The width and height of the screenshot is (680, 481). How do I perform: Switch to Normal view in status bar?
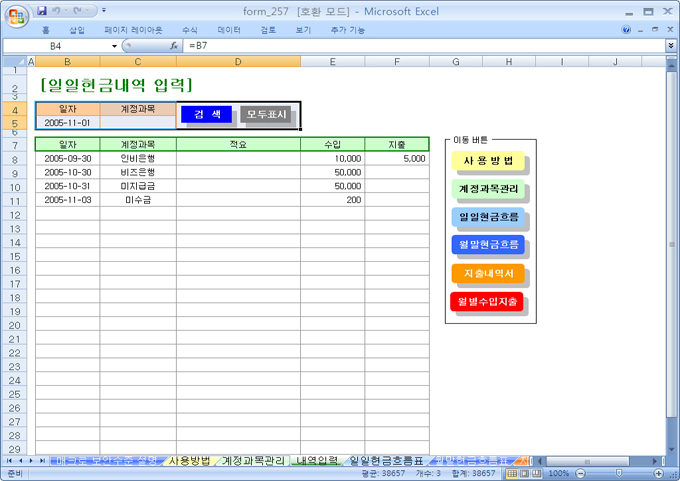tap(512, 473)
